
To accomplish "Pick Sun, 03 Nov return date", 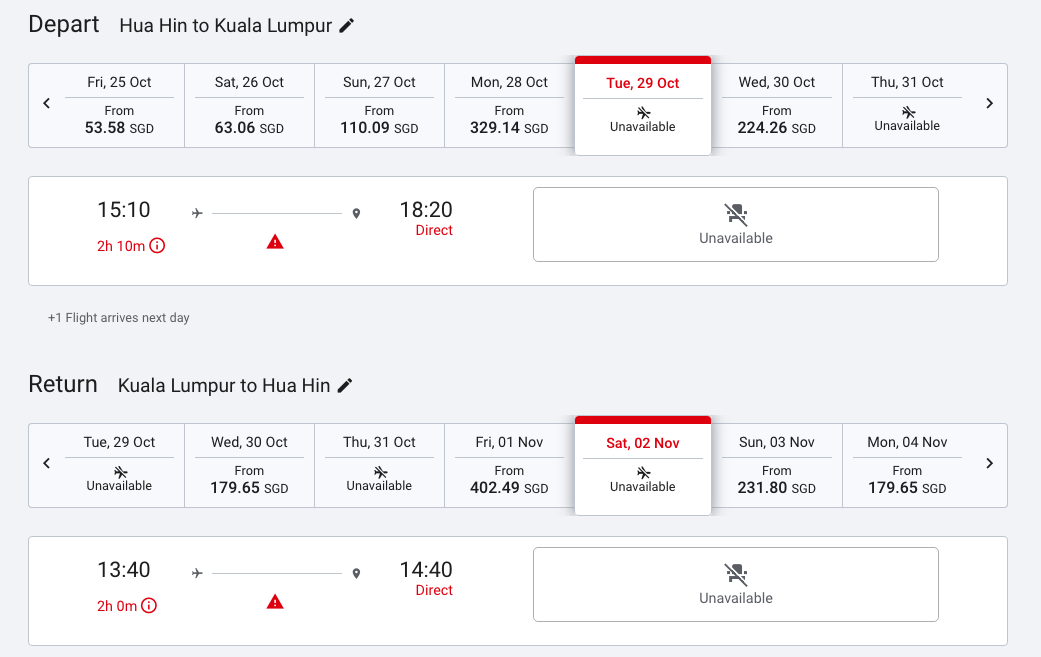I will point(777,465).
